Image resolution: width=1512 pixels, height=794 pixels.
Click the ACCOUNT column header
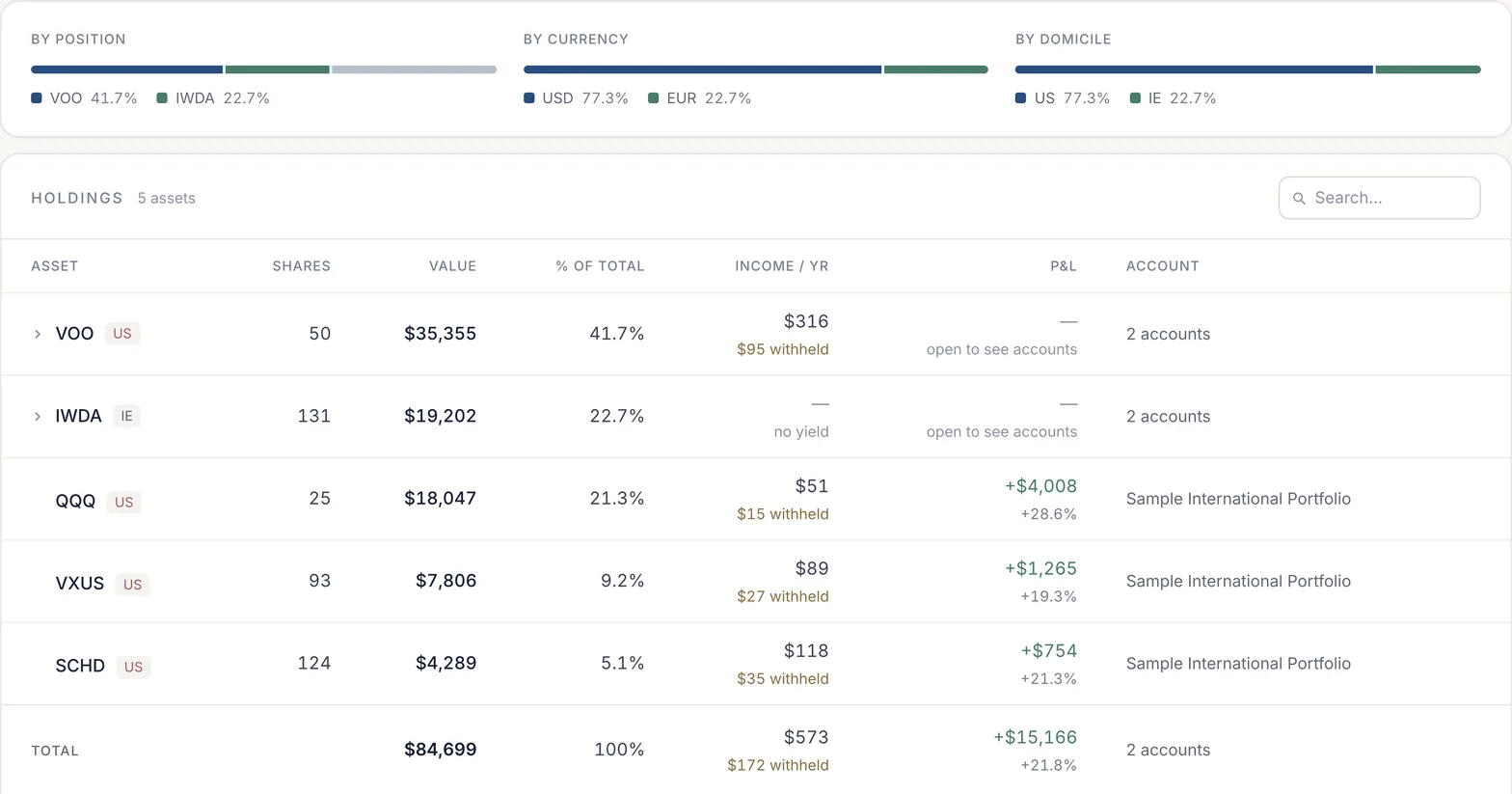[1163, 266]
